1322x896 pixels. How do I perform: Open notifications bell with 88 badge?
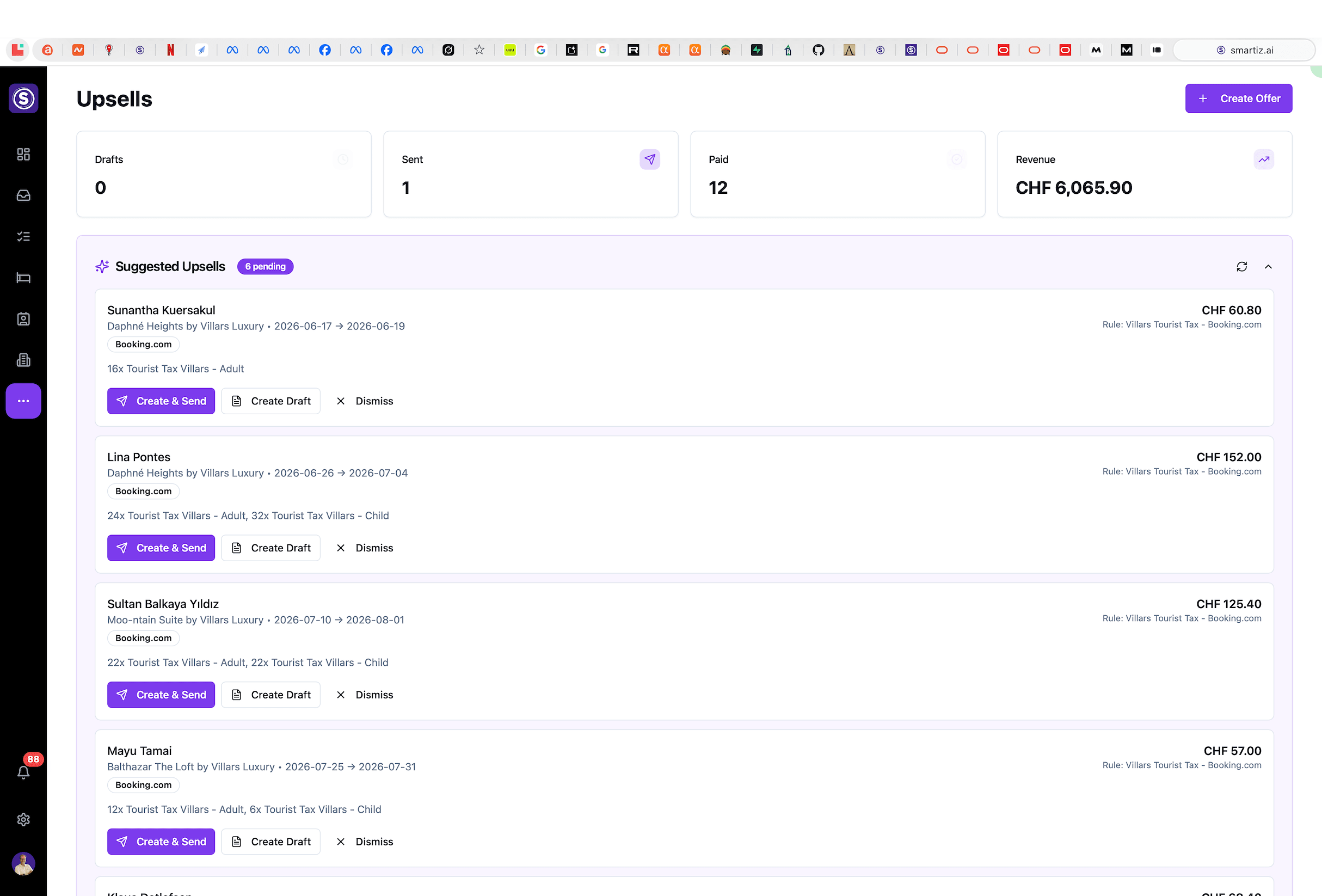(x=23, y=772)
